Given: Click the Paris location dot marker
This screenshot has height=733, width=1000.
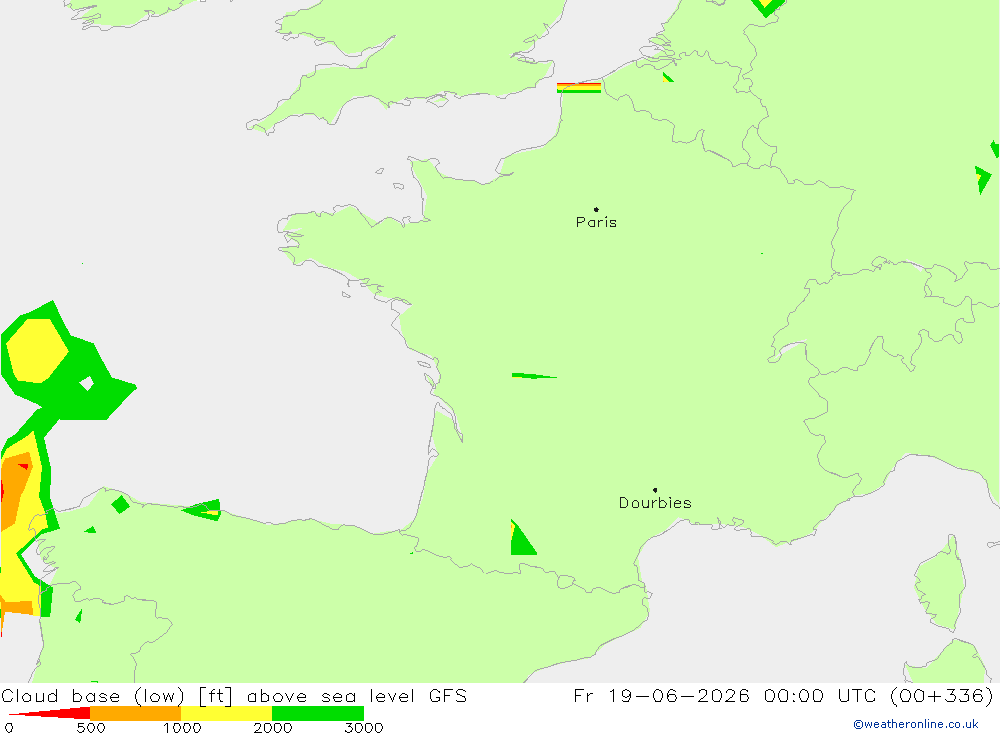Looking at the screenshot, I should pos(596,209).
